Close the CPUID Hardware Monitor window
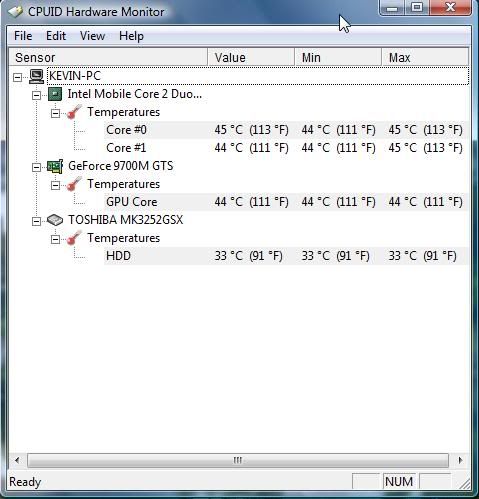The image size is (479, 499). tap(450, 7)
